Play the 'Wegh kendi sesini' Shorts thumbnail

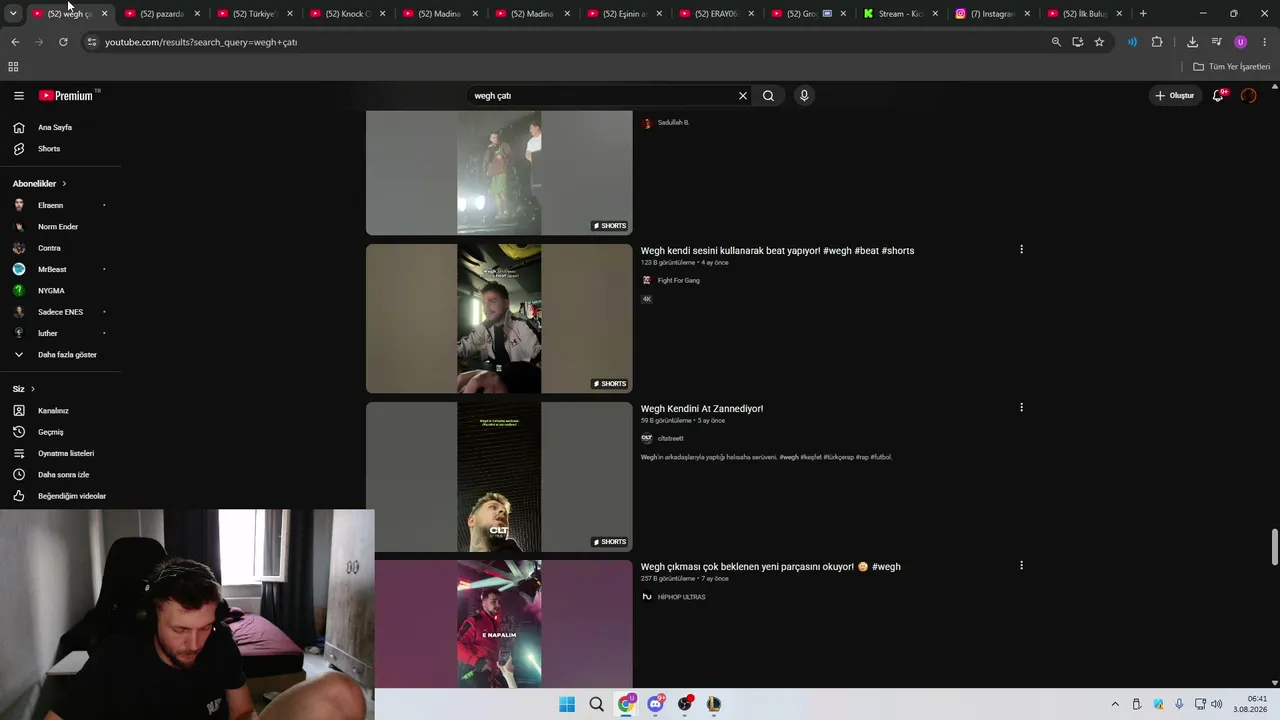[x=499, y=319]
